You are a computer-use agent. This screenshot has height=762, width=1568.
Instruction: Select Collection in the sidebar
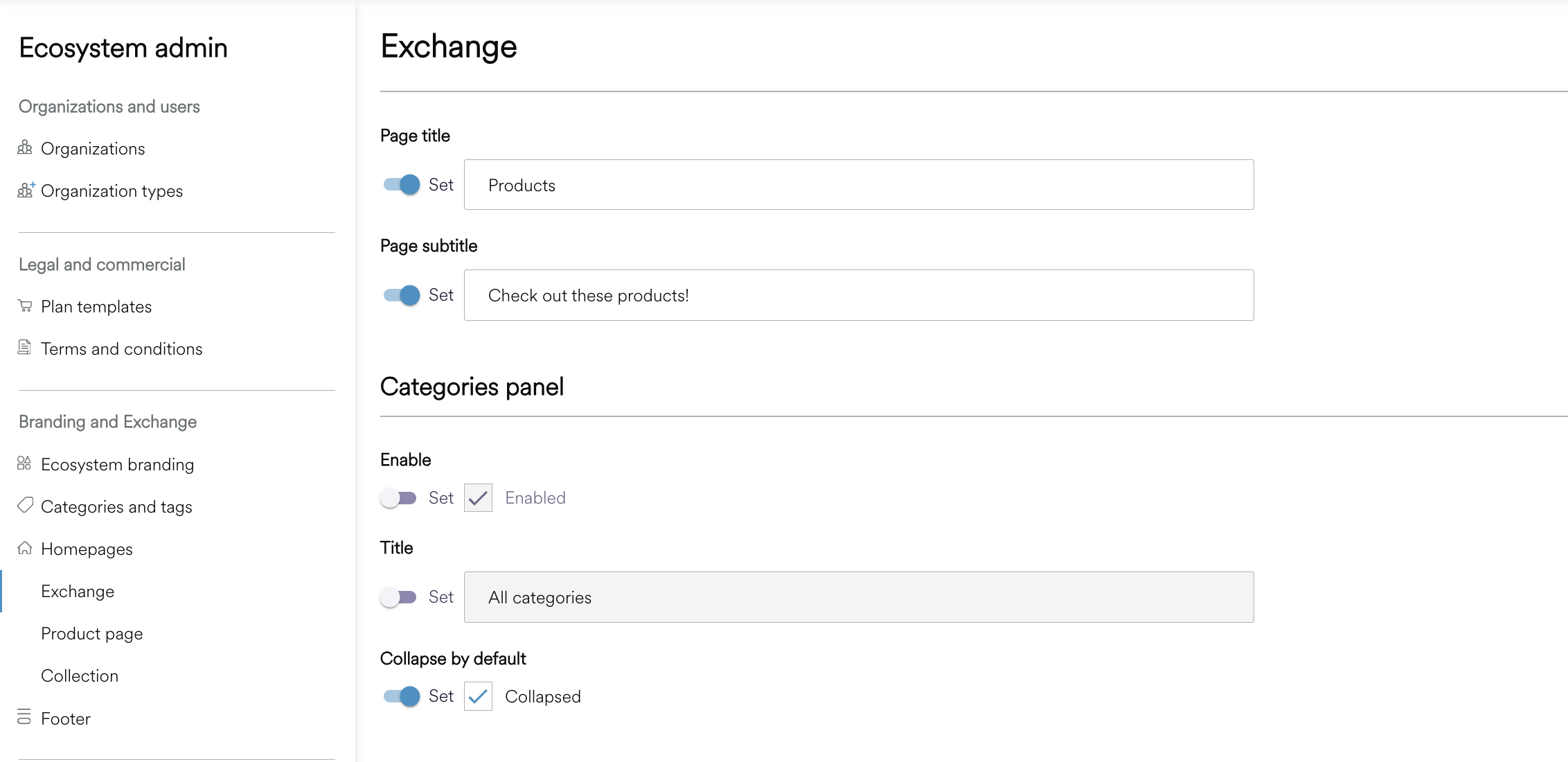[80, 676]
